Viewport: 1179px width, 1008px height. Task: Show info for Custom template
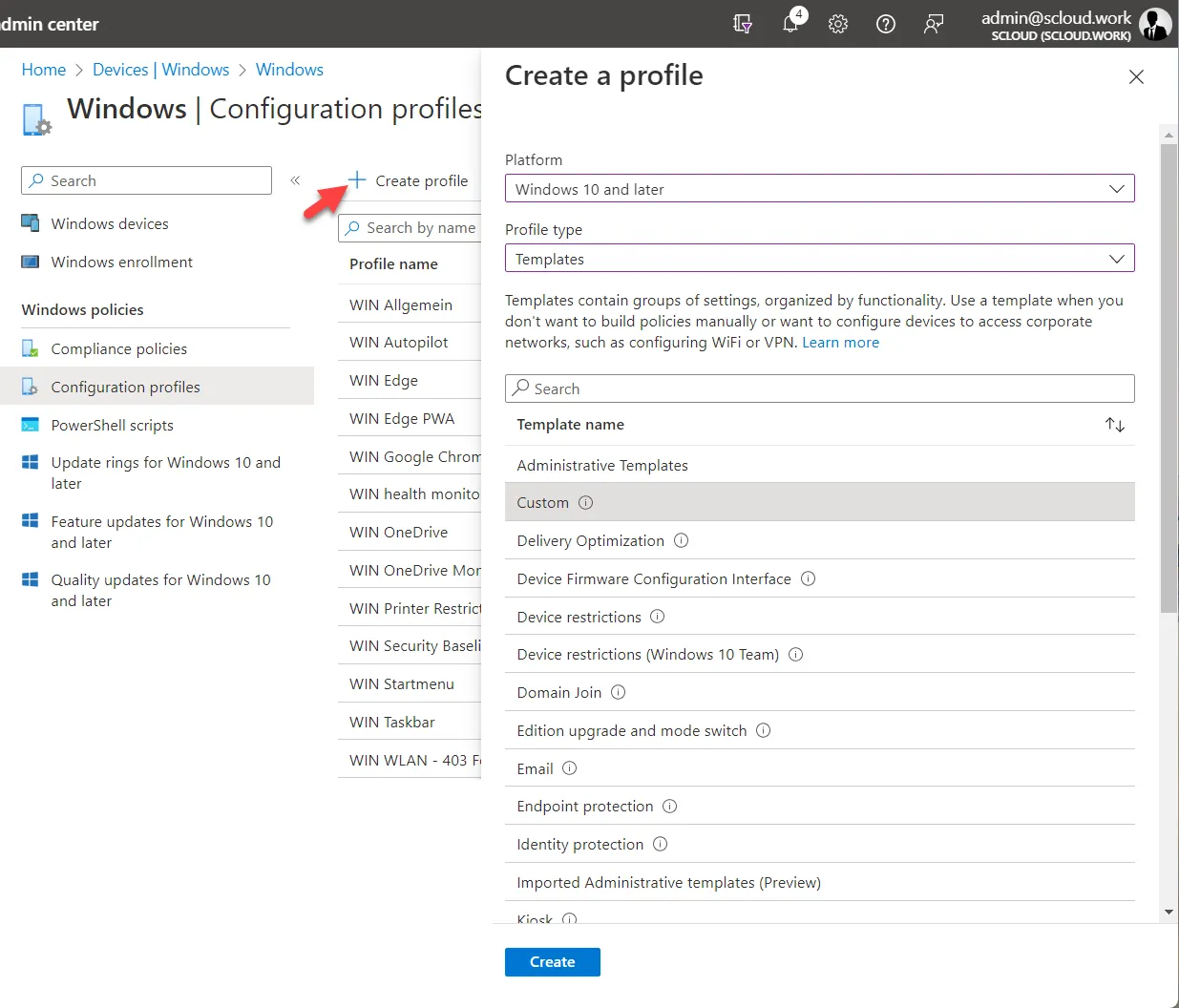tap(586, 502)
